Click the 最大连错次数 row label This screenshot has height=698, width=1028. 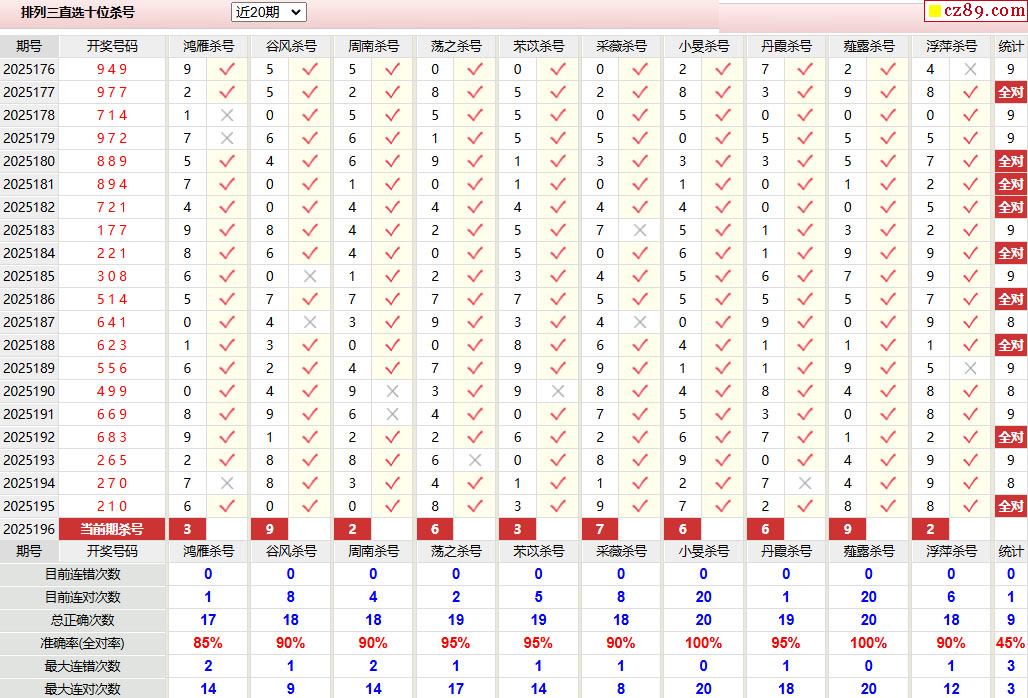click(83, 666)
